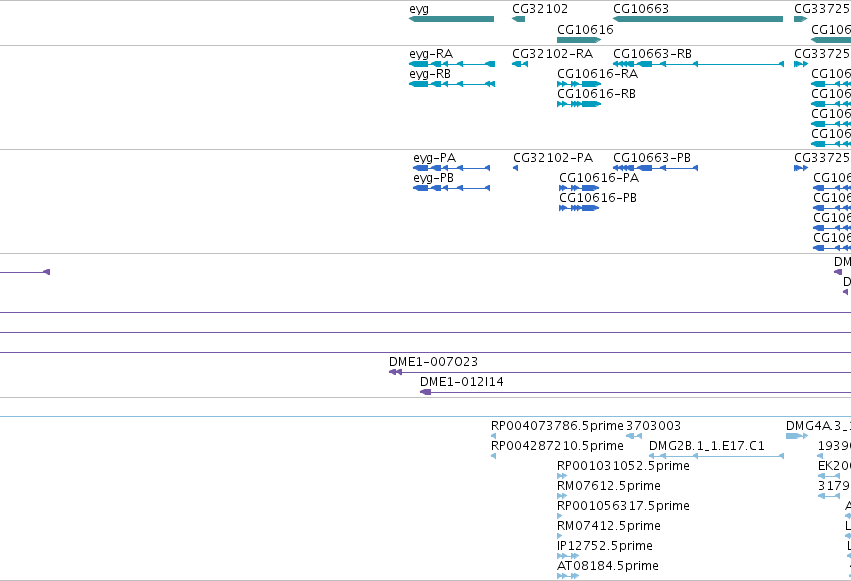
Task: Click the 'RP001031052.5prime' EST label
Action: 624,466
